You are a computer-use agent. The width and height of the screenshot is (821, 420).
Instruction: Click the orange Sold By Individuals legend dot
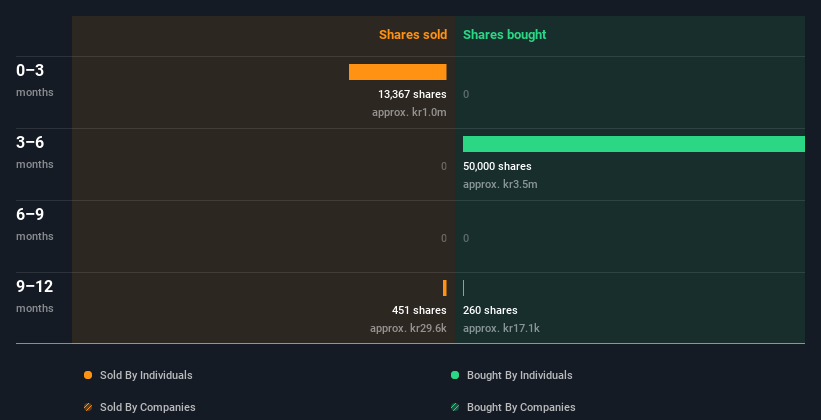(x=88, y=375)
